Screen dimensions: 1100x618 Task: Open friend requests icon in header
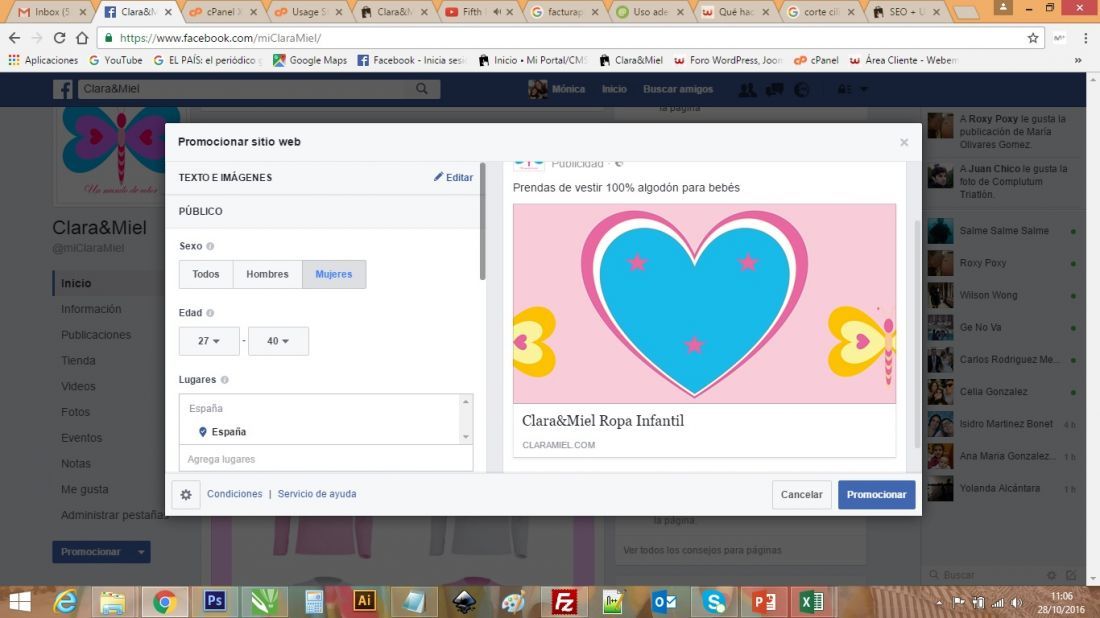747,89
